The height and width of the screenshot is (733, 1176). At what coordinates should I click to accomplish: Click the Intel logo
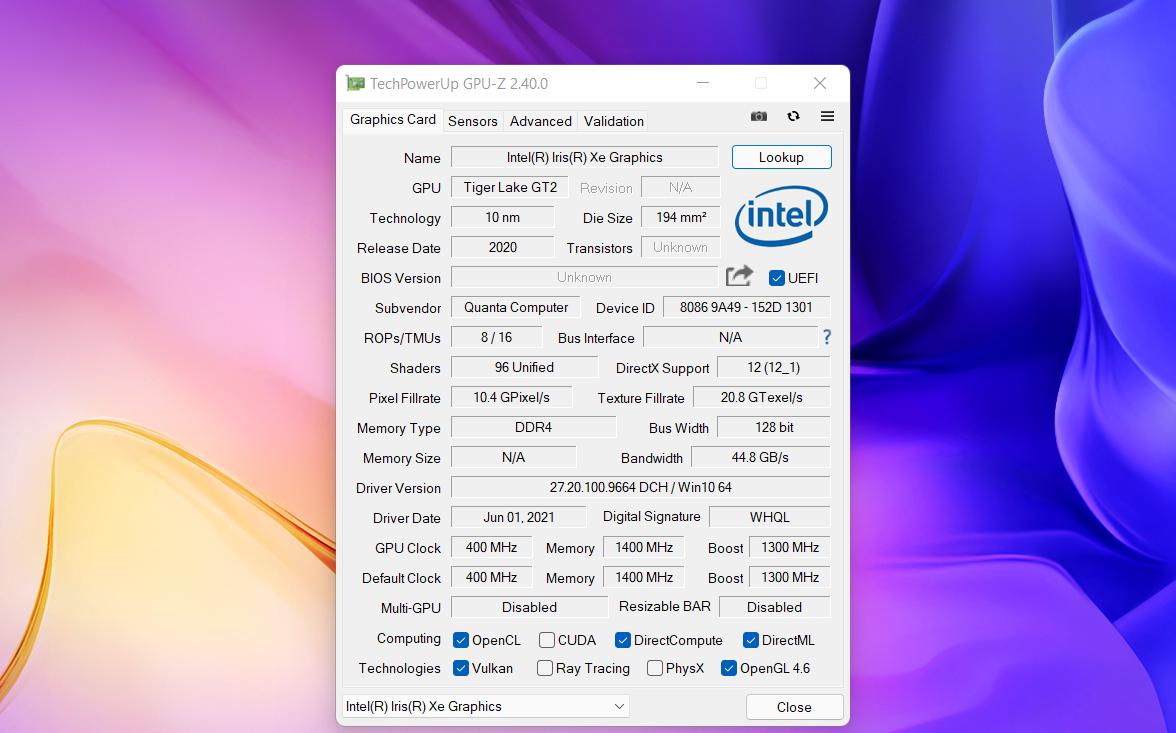click(782, 216)
